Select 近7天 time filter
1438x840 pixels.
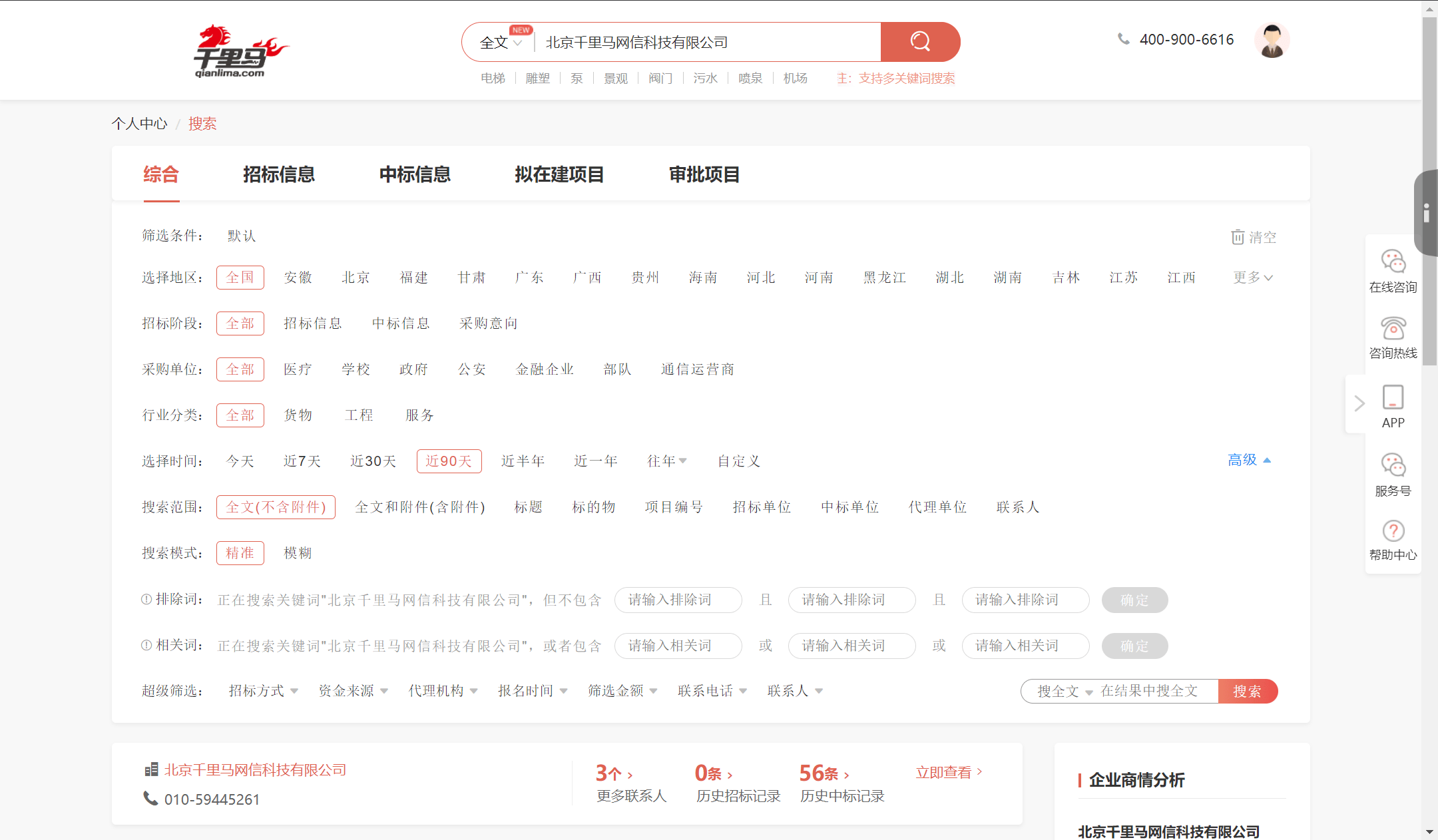point(302,461)
